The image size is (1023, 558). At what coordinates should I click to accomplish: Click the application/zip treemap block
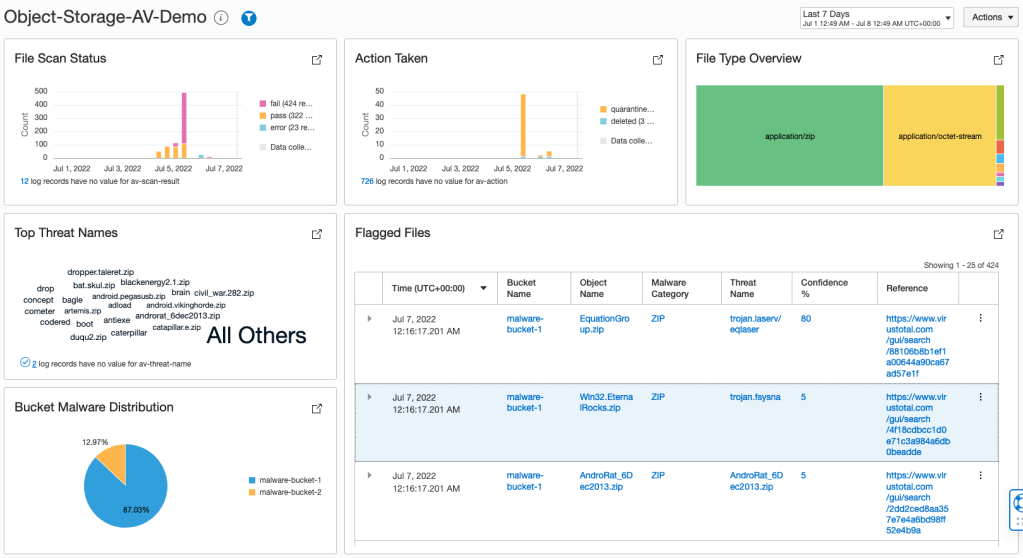click(788, 135)
